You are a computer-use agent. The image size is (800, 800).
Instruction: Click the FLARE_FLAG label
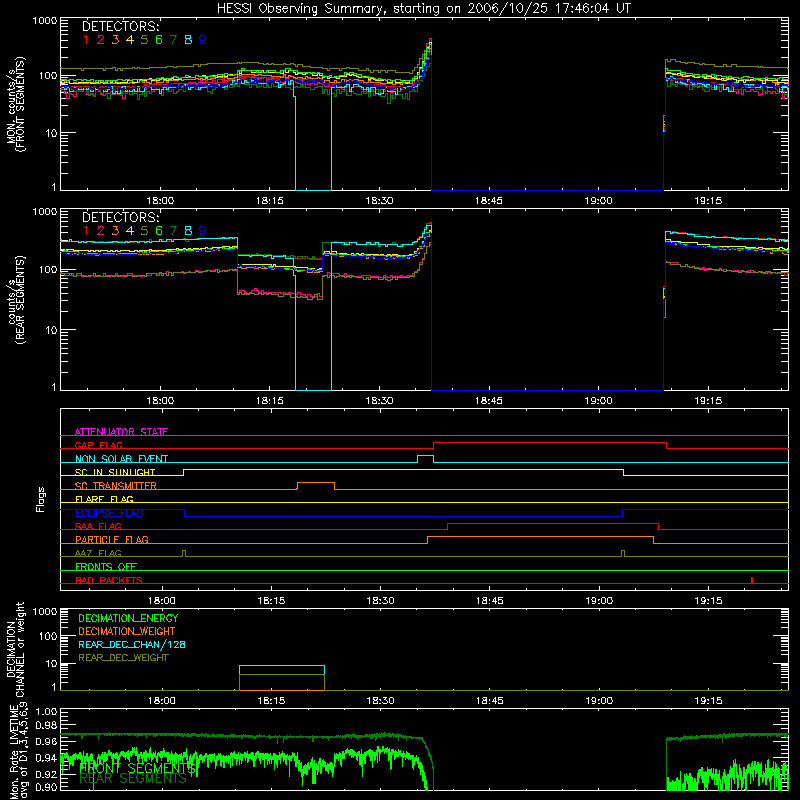click(104, 499)
